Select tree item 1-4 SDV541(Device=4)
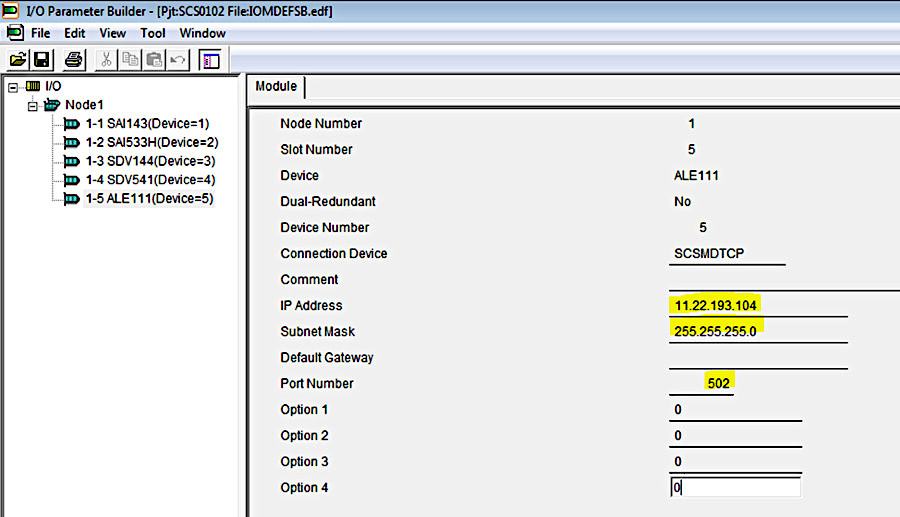This screenshot has height=517, width=900. [150, 180]
